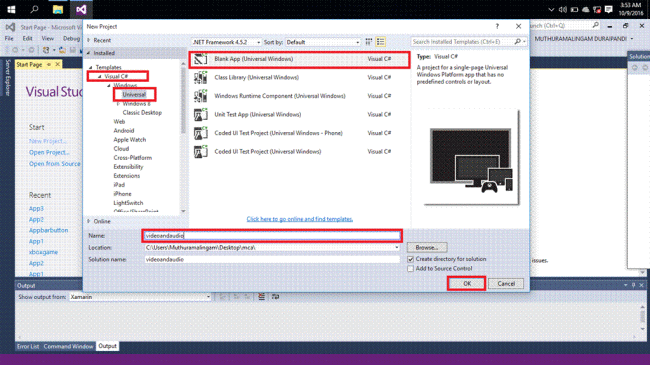
Task: Open recent project xboxgame
Action: tap(44, 252)
